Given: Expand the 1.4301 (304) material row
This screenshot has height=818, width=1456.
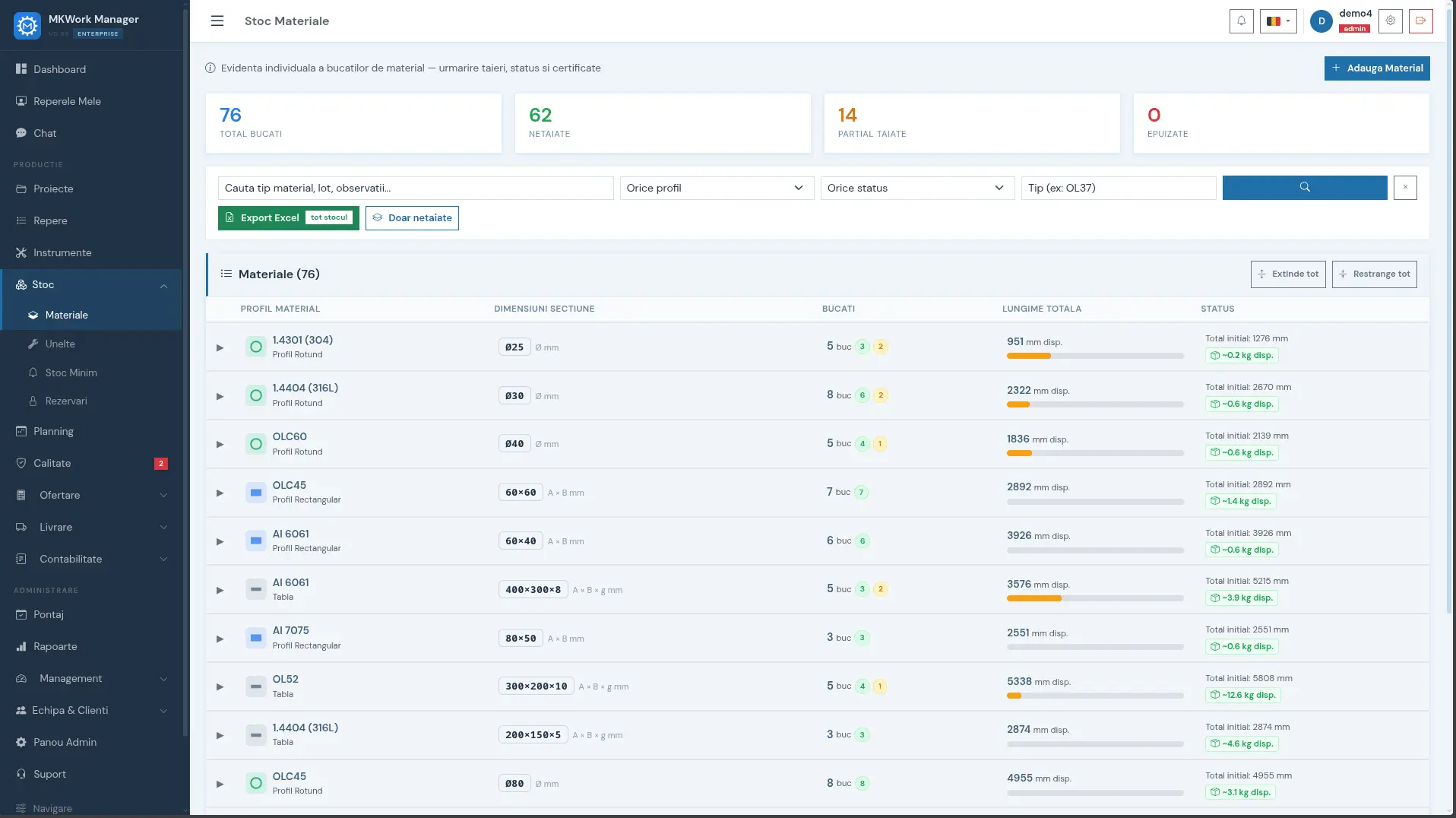Looking at the screenshot, I should pyautogui.click(x=220, y=347).
